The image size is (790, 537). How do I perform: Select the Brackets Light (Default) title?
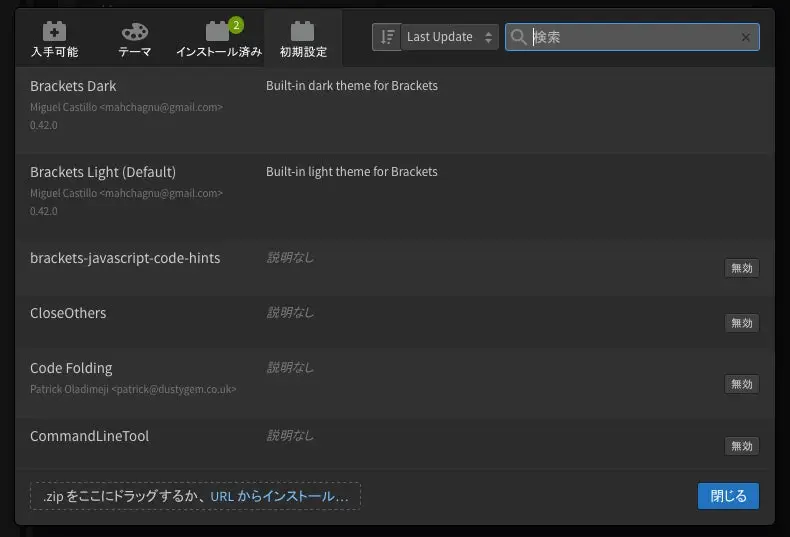(103, 172)
